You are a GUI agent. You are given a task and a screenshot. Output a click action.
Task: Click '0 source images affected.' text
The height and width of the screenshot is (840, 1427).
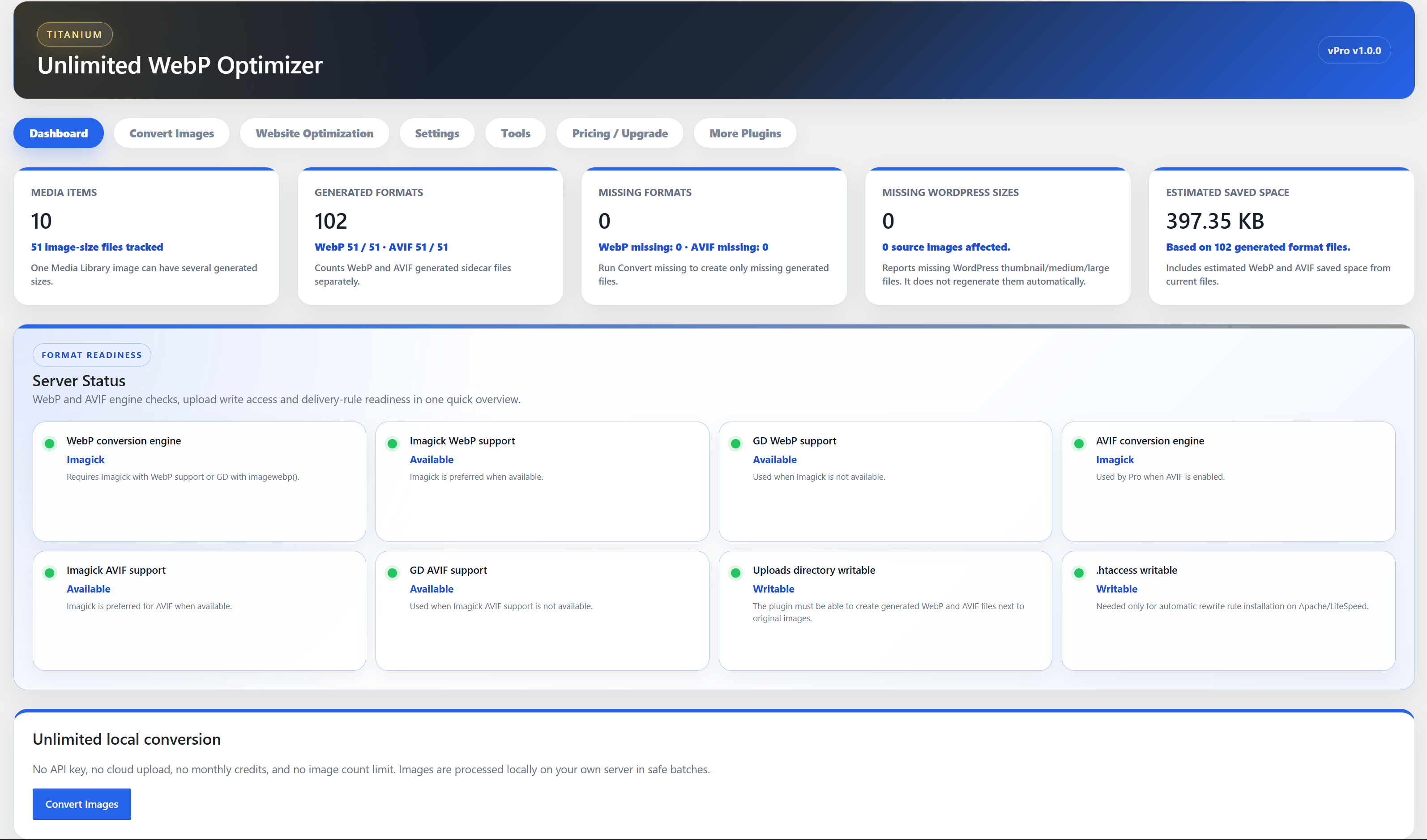(x=946, y=247)
